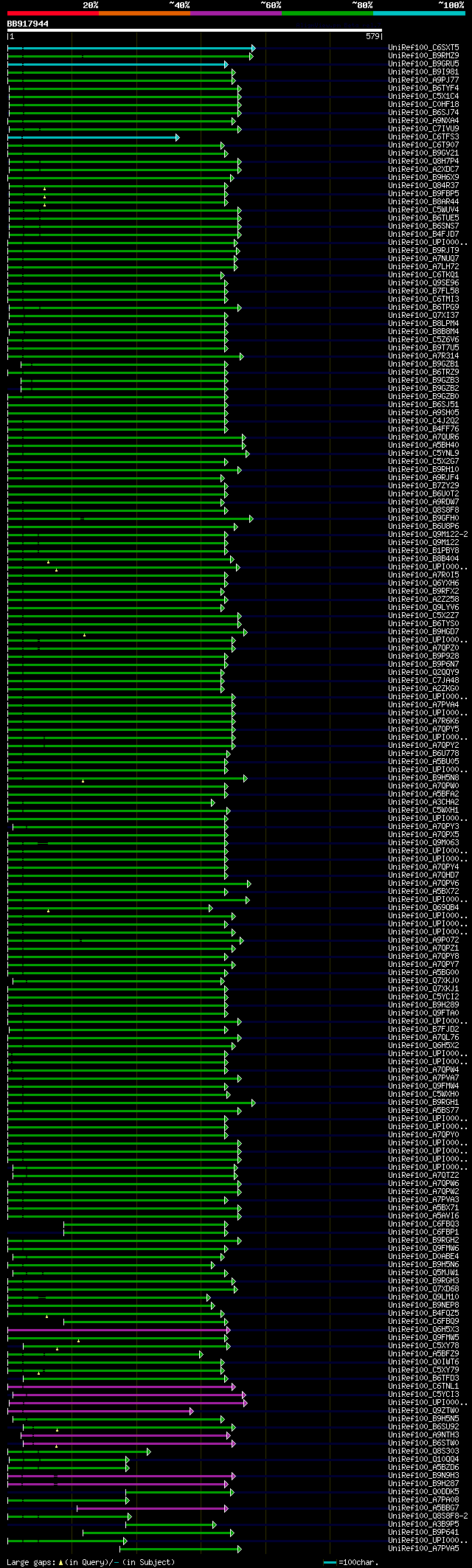Select the label UniRef100_Q9ZTW0
472x1568 pixels.
(423, 1410)
